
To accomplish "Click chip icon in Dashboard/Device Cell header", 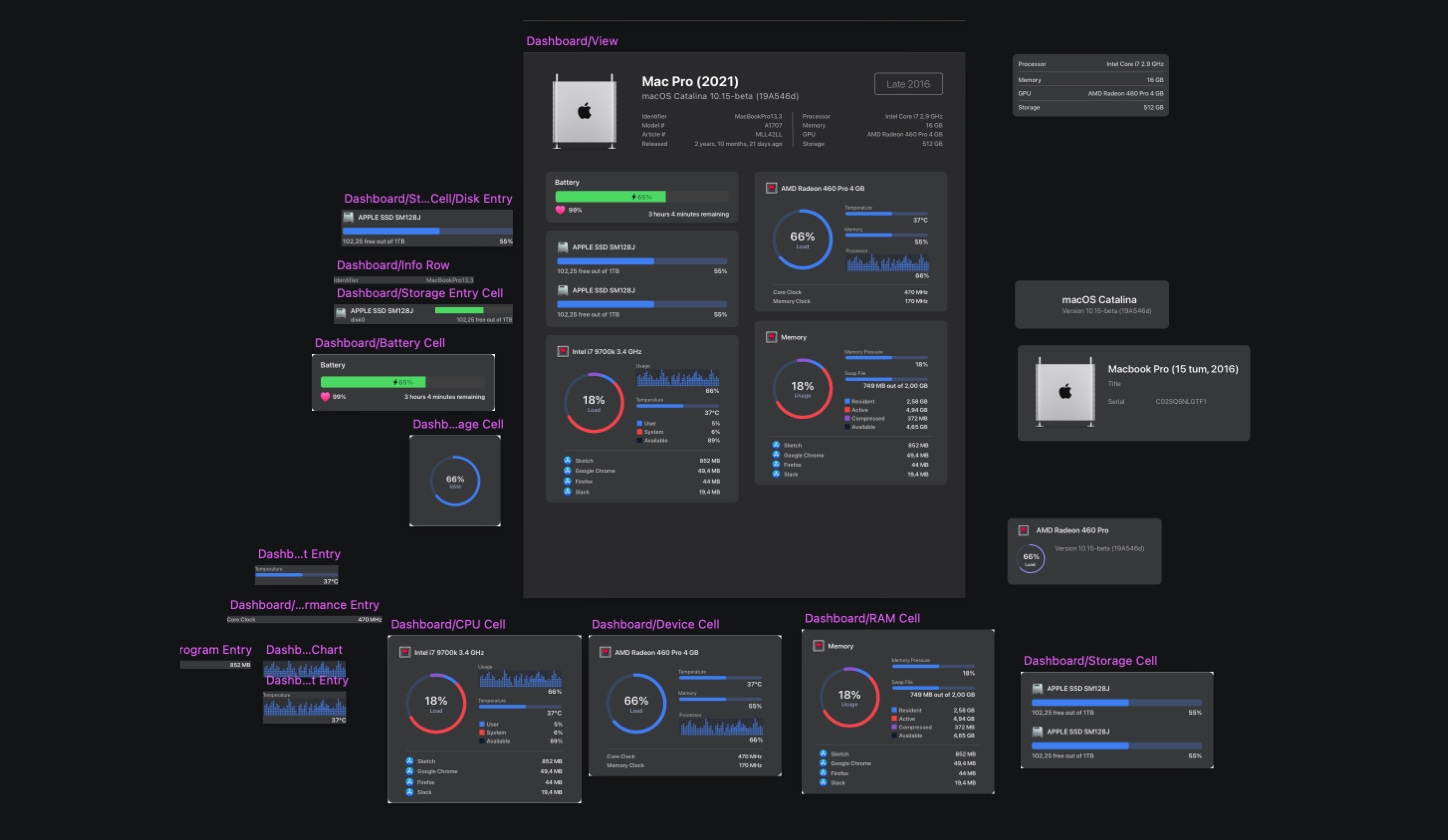I will coord(606,652).
